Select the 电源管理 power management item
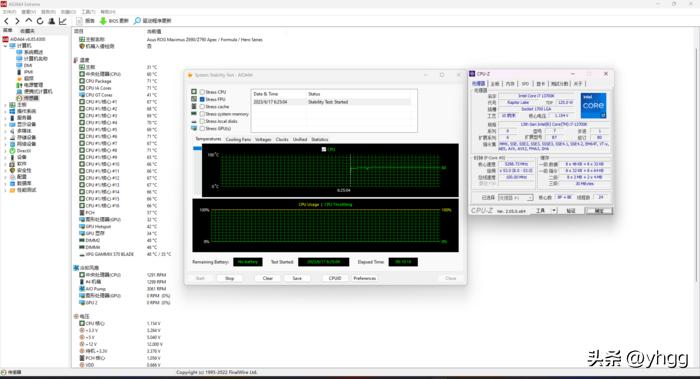700x379 pixels. (29, 85)
